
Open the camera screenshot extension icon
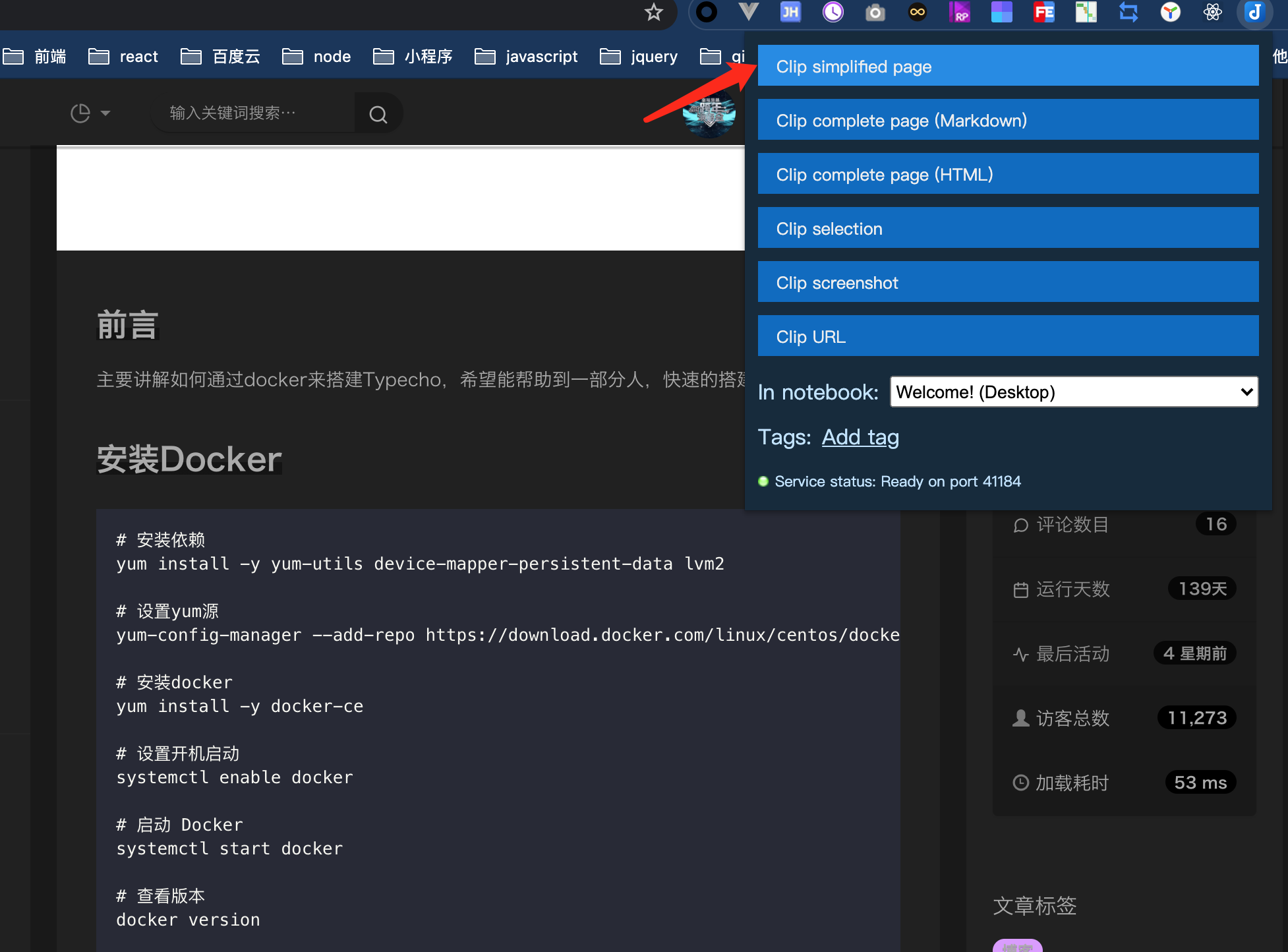pyautogui.click(x=875, y=12)
